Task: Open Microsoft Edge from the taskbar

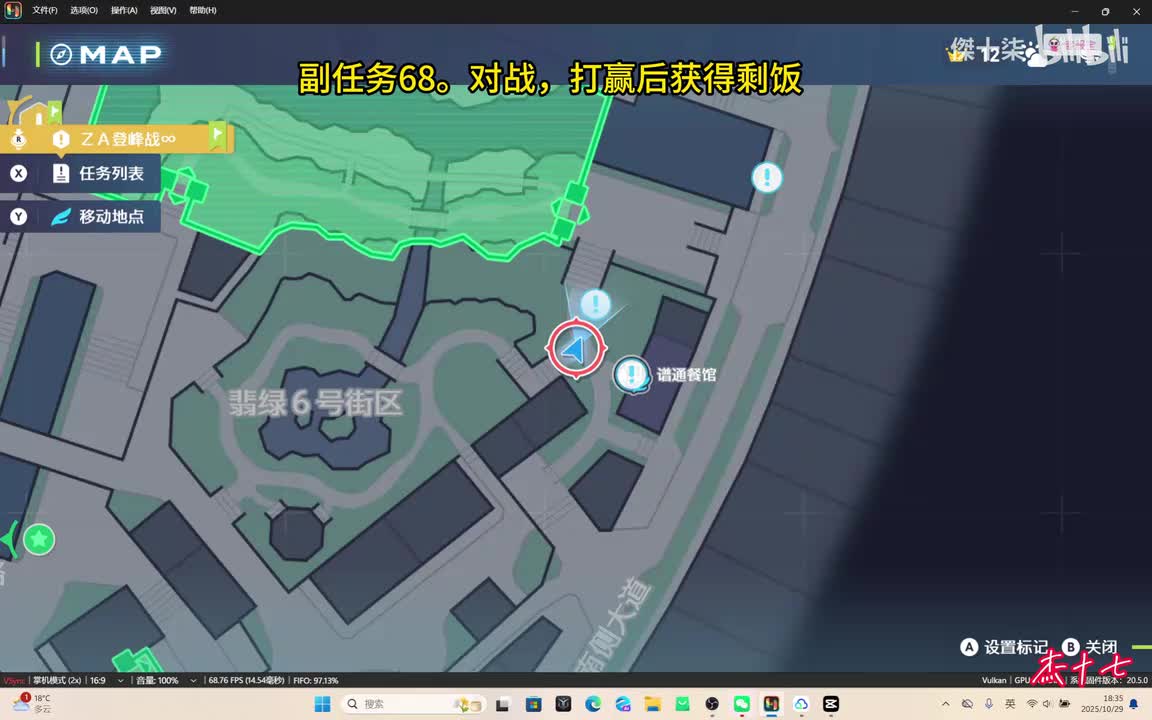Action: click(x=593, y=704)
